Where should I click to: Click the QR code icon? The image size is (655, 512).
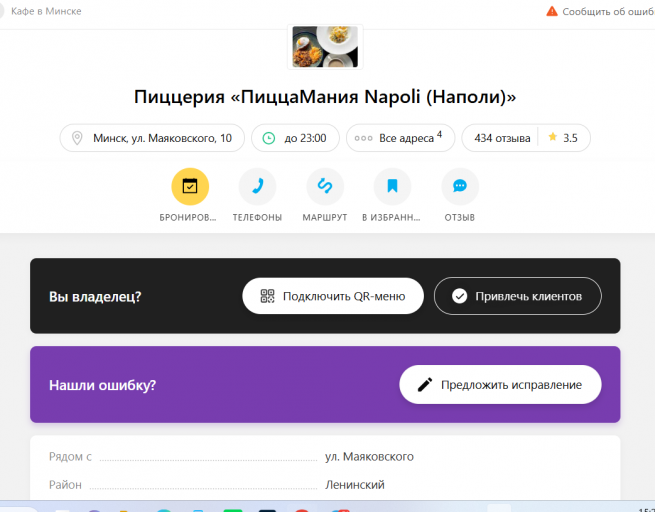point(267,296)
